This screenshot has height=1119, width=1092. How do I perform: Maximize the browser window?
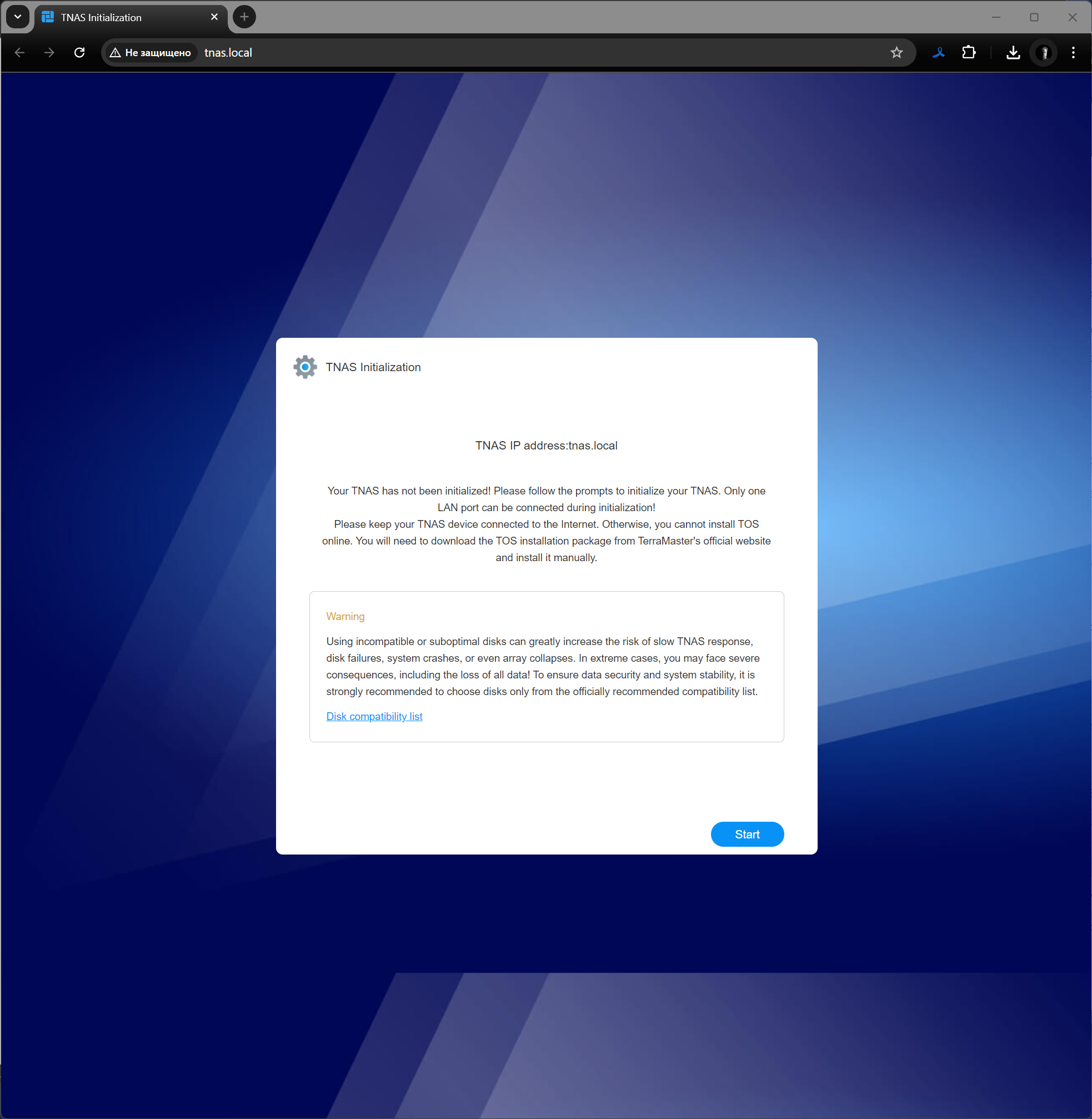click(x=1034, y=17)
